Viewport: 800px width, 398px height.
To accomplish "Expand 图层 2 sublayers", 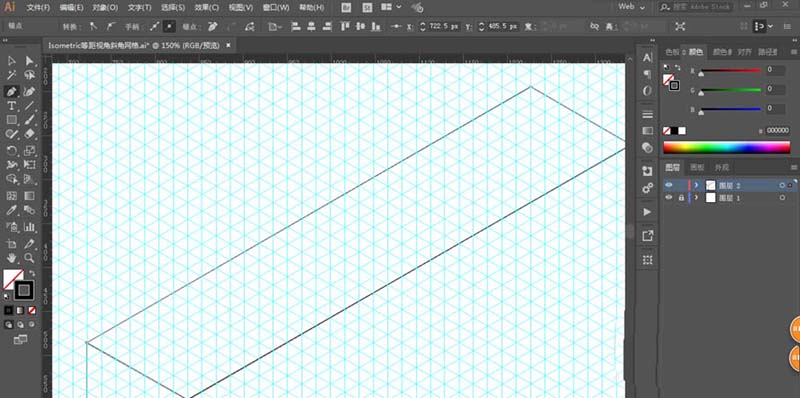I will pyautogui.click(x=696, y=185).
